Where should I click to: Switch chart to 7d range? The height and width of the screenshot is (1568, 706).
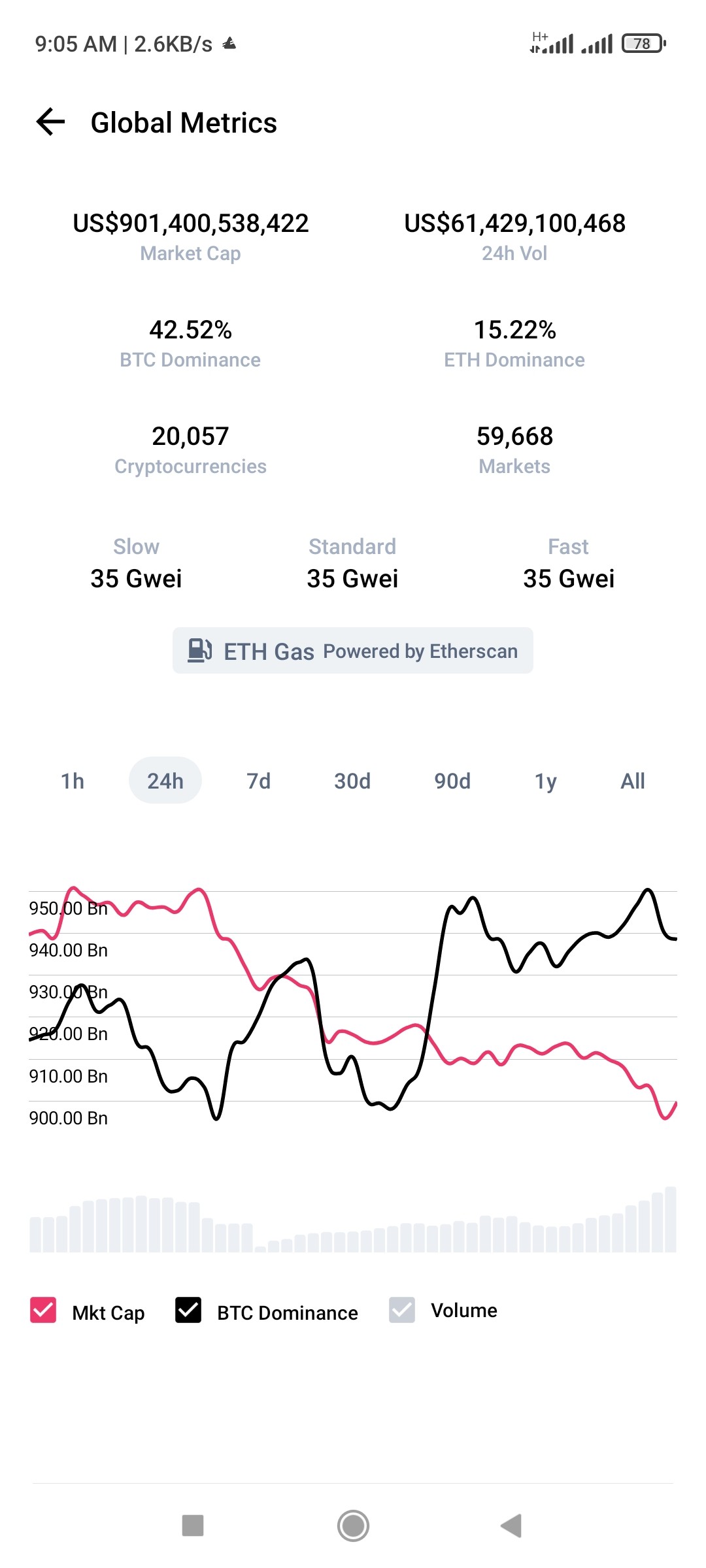259,781
